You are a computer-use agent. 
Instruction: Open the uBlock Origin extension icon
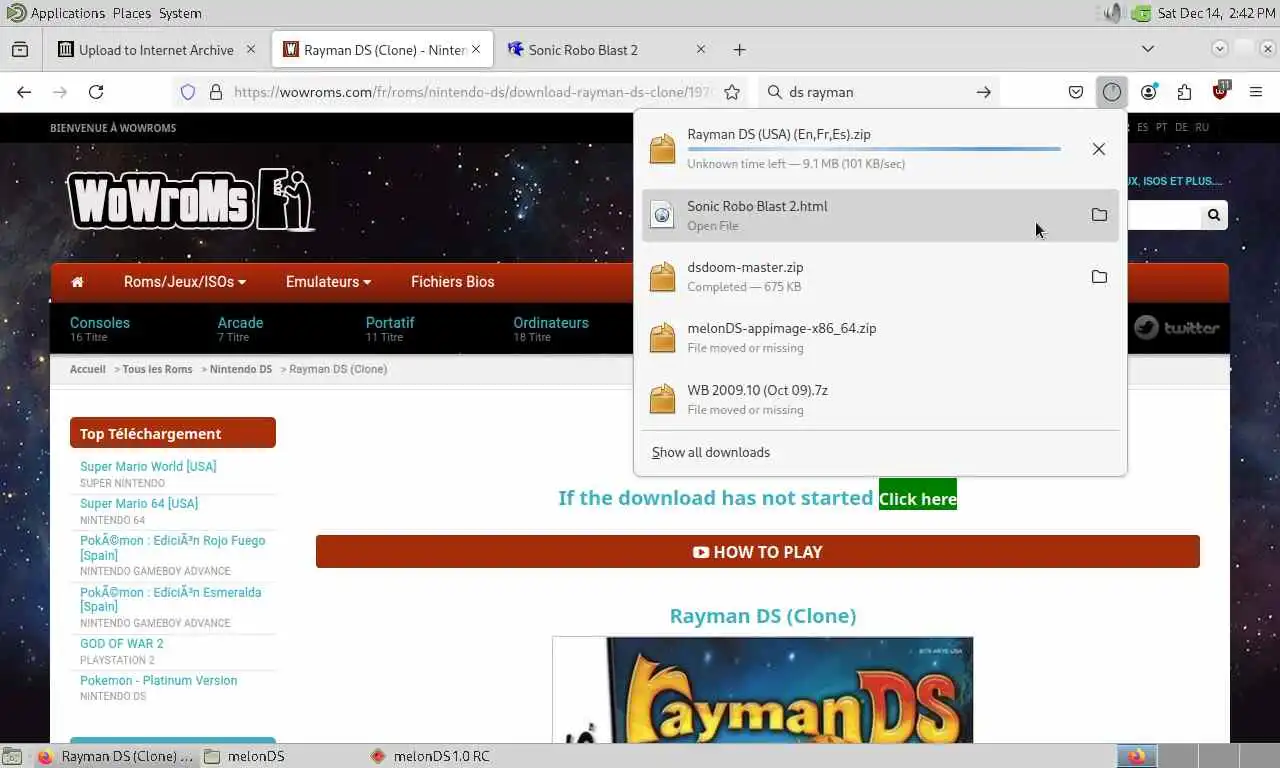(1220, 92)
